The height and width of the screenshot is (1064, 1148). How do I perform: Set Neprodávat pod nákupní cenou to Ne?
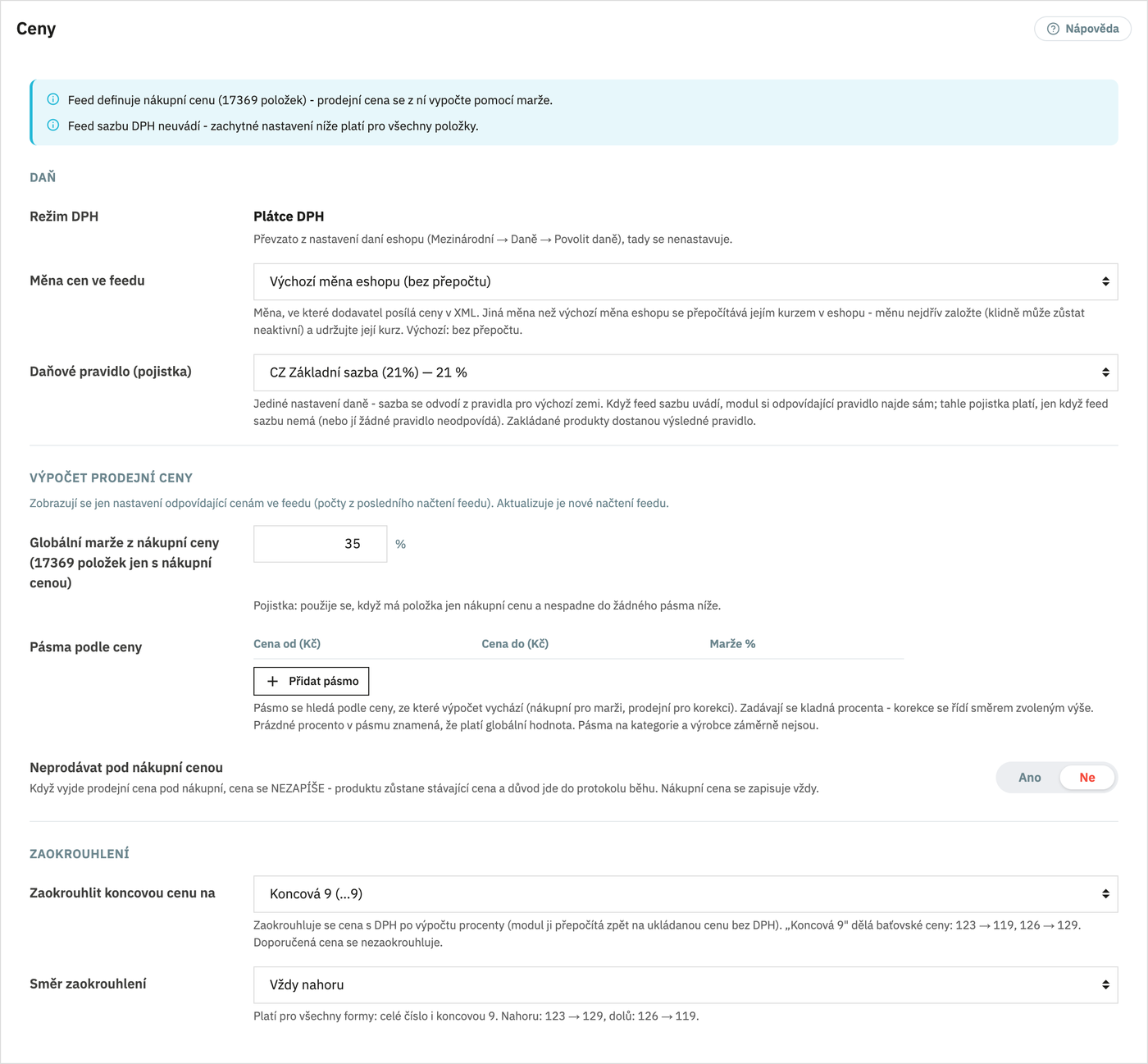click(x=1087, y=778)
